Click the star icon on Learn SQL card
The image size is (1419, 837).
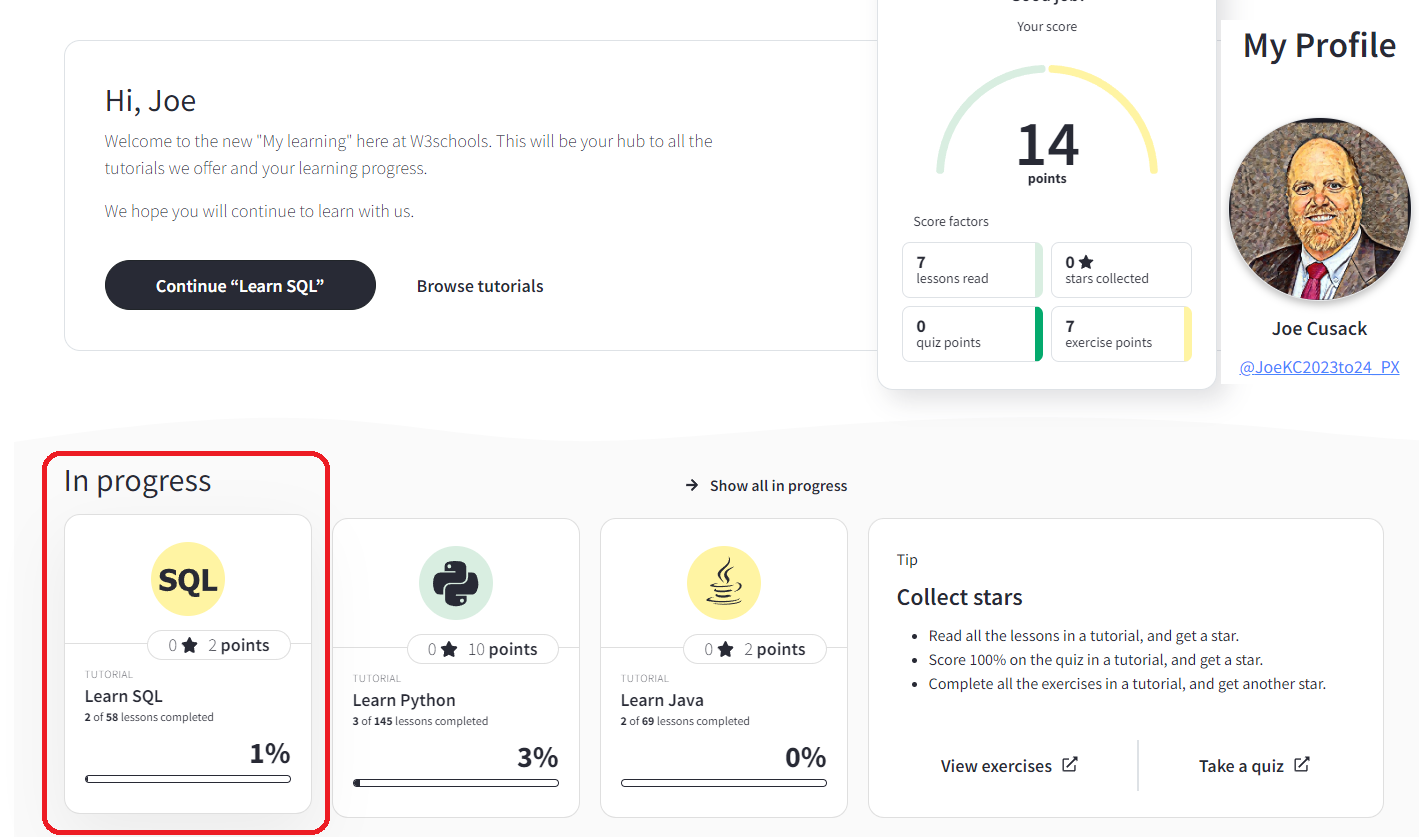[189, 646]
